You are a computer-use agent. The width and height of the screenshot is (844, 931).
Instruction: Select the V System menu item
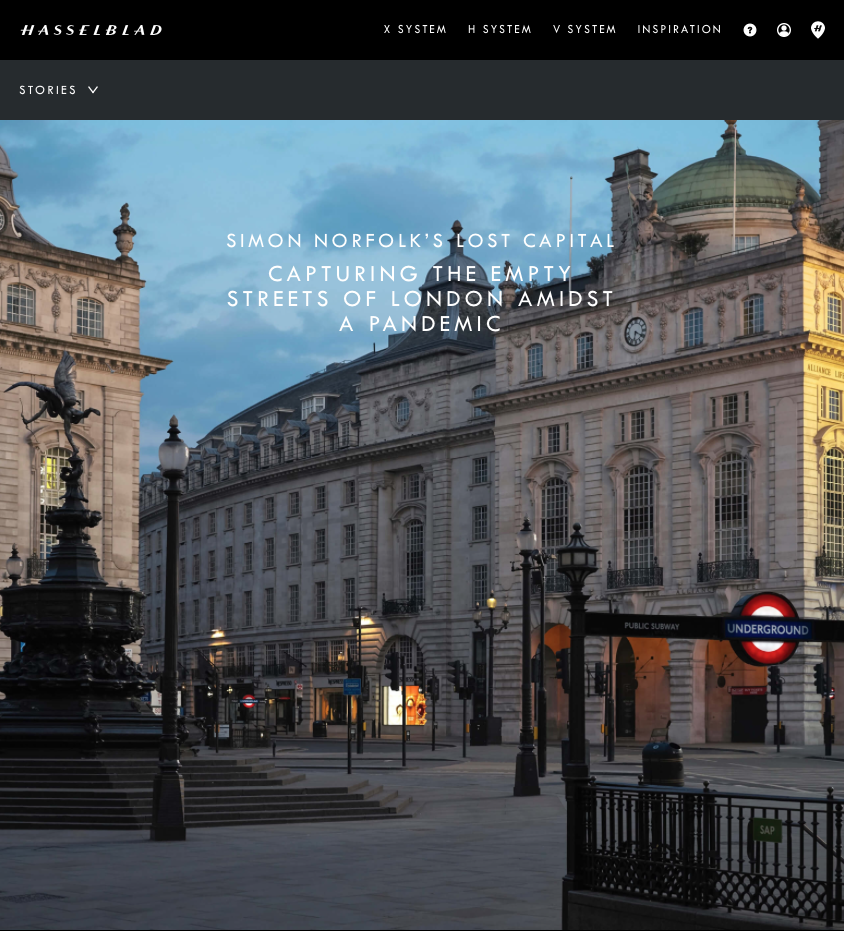(585, 30)
